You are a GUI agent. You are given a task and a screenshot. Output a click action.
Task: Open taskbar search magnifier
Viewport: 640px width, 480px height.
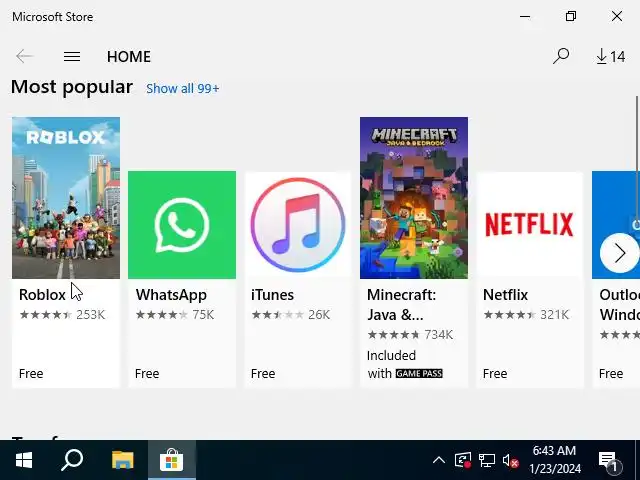pyautogui.click(x=72, y=460)
